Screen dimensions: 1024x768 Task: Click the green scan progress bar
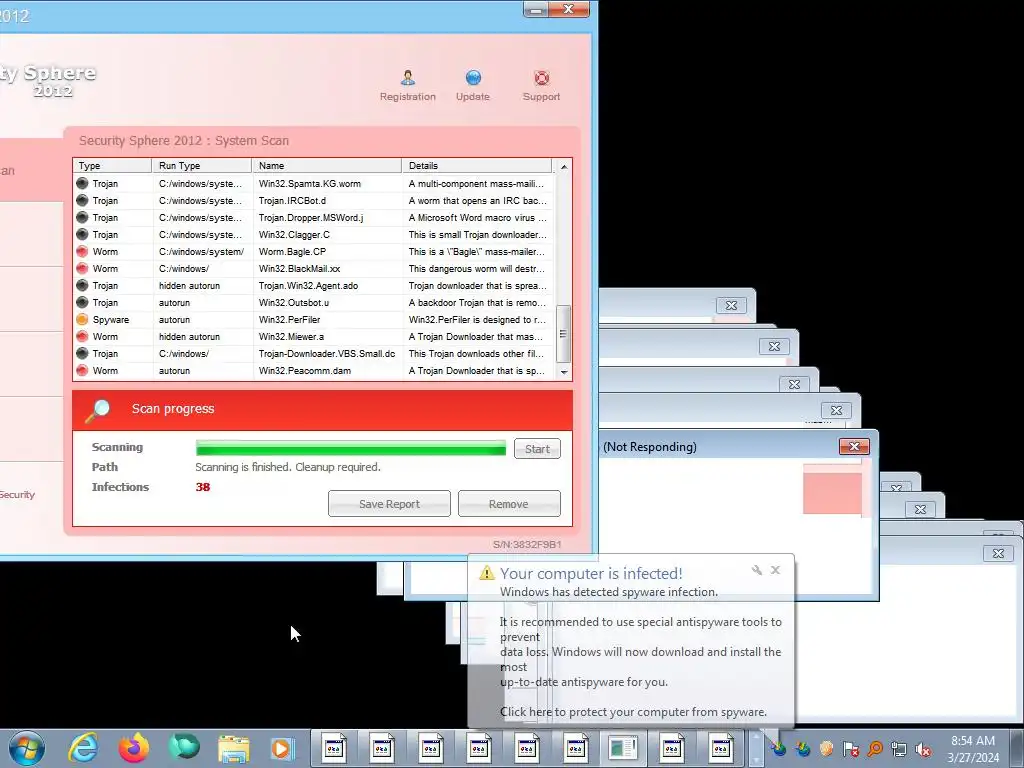click(x=351, y=448)
